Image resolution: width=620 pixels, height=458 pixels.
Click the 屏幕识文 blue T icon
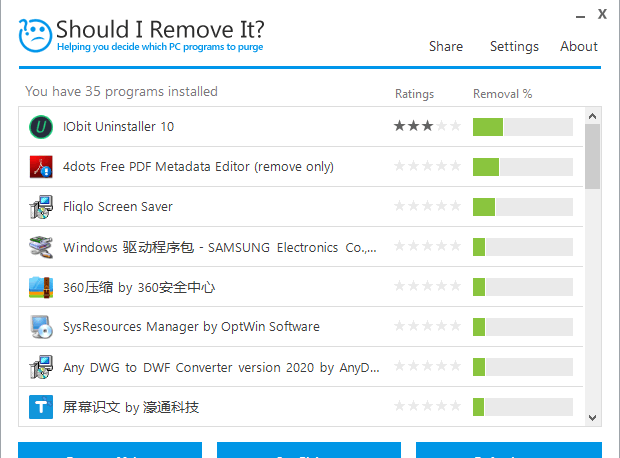(41, 407)
